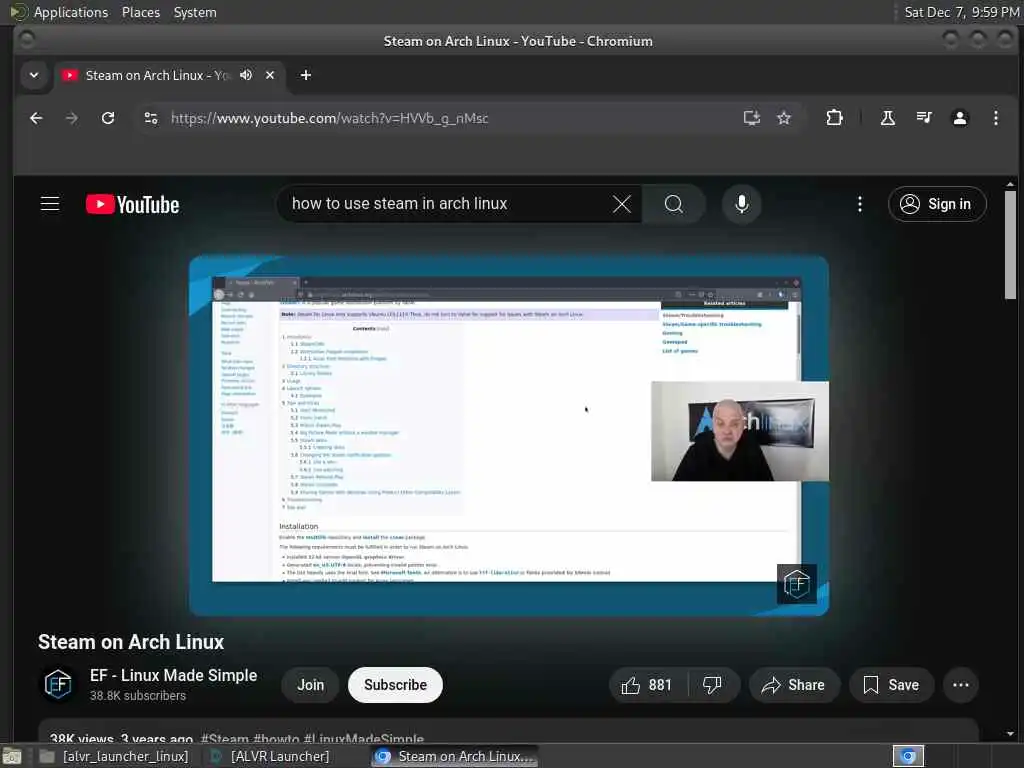The width and height of the screenshot is (1024, 768).
Task: Click the install app icon in address bar
Action: pos(752,118)
